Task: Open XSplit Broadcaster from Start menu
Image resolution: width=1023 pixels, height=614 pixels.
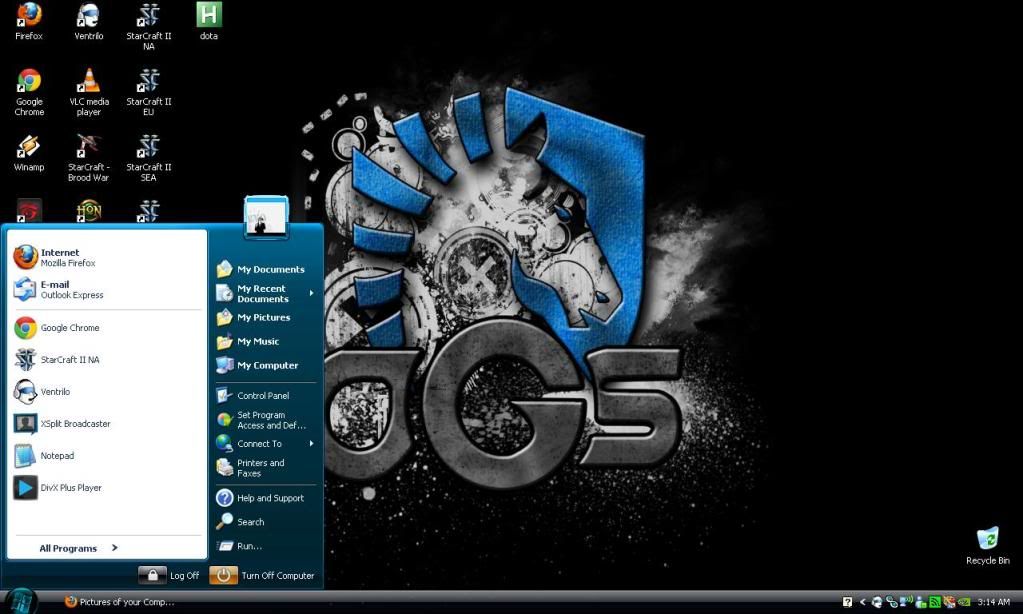Action: tap(75, 424)
